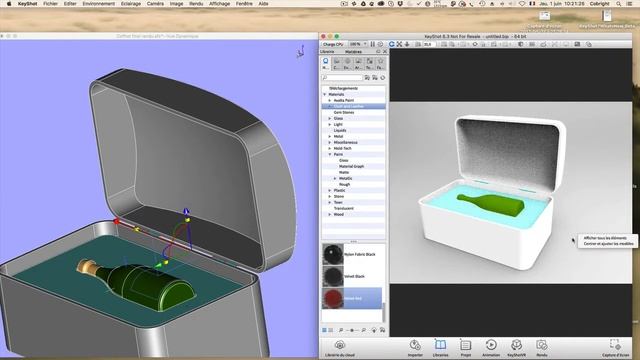Open the Matériaux library tab icon
640x360 pixels.
326,63
